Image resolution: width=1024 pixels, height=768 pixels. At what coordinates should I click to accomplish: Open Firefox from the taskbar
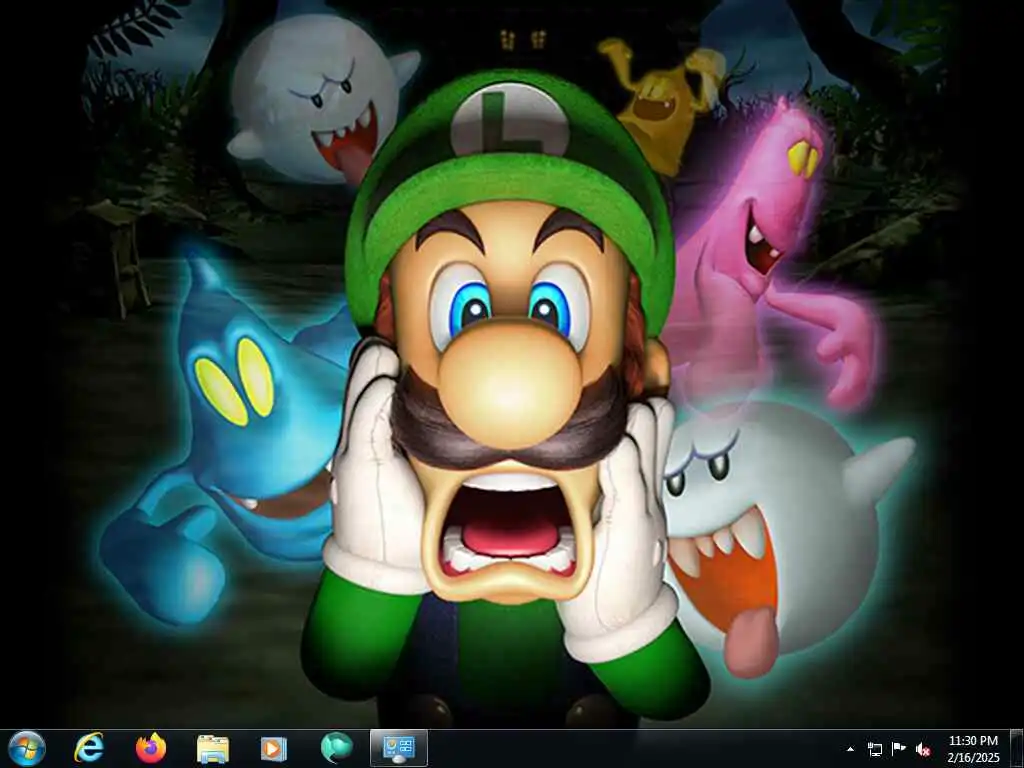[151, 748]
